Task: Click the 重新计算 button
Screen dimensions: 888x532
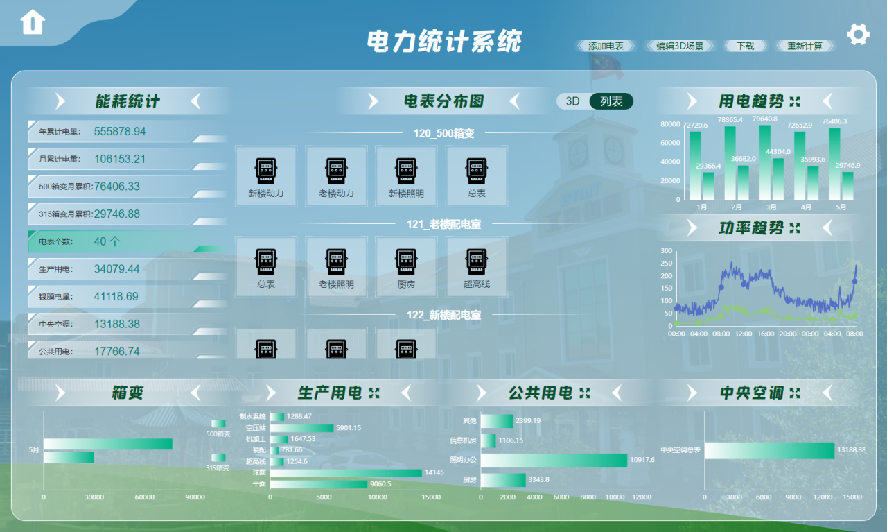Action: tap(805, 46)
